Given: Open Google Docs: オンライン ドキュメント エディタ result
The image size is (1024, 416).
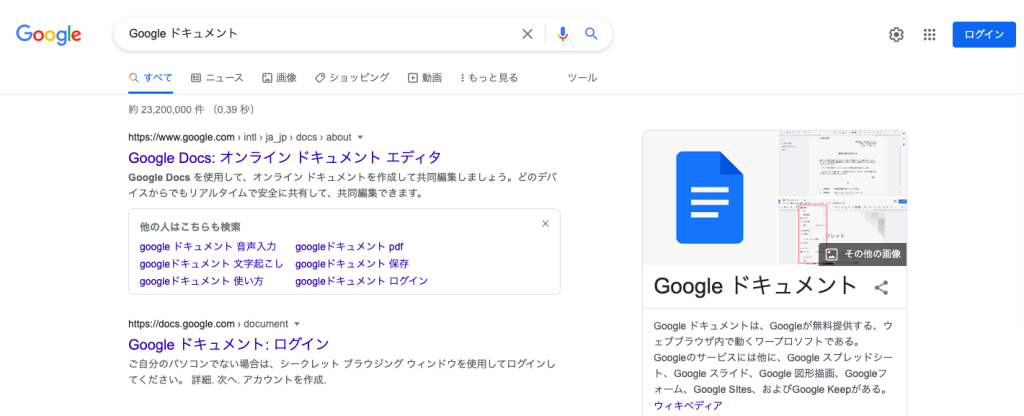Looking at the screenshot, I should pyautogui.click(x=285, y=157).
